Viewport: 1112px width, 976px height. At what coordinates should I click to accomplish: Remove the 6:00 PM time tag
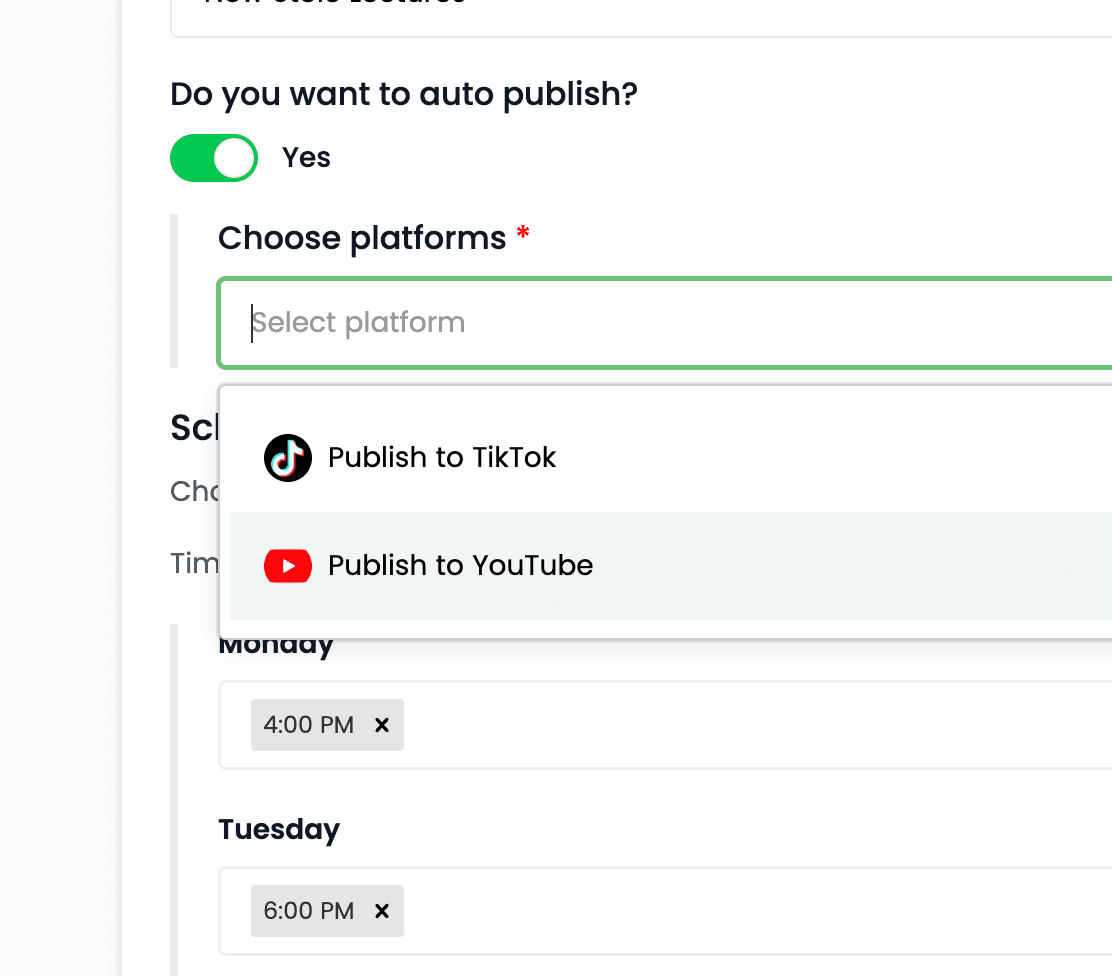pyautogui.click(x=382, y=911)
